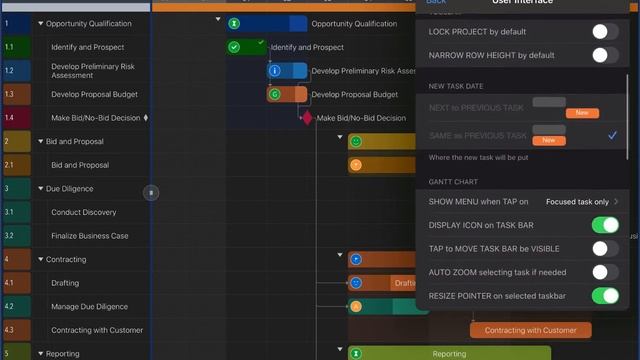Click Gantt collapse arrow beside Contracting bar
The height and width of the screenshot is (360, 640).
340,255
